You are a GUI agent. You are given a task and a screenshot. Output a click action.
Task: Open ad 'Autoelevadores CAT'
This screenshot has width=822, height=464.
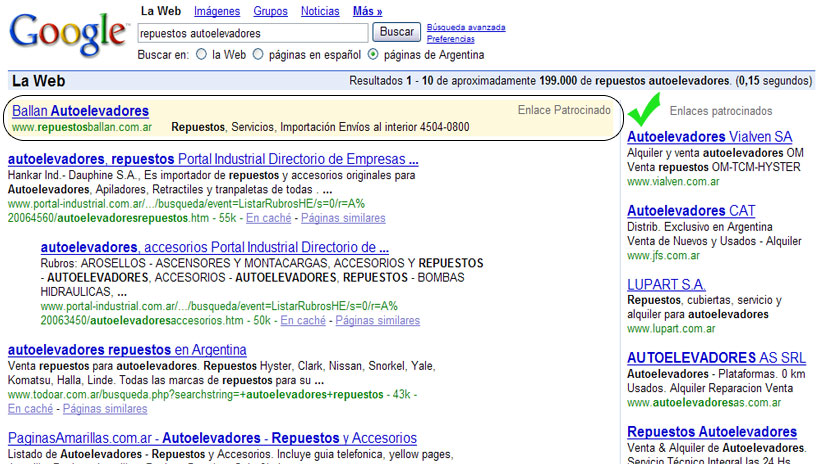tap(691, 211)
